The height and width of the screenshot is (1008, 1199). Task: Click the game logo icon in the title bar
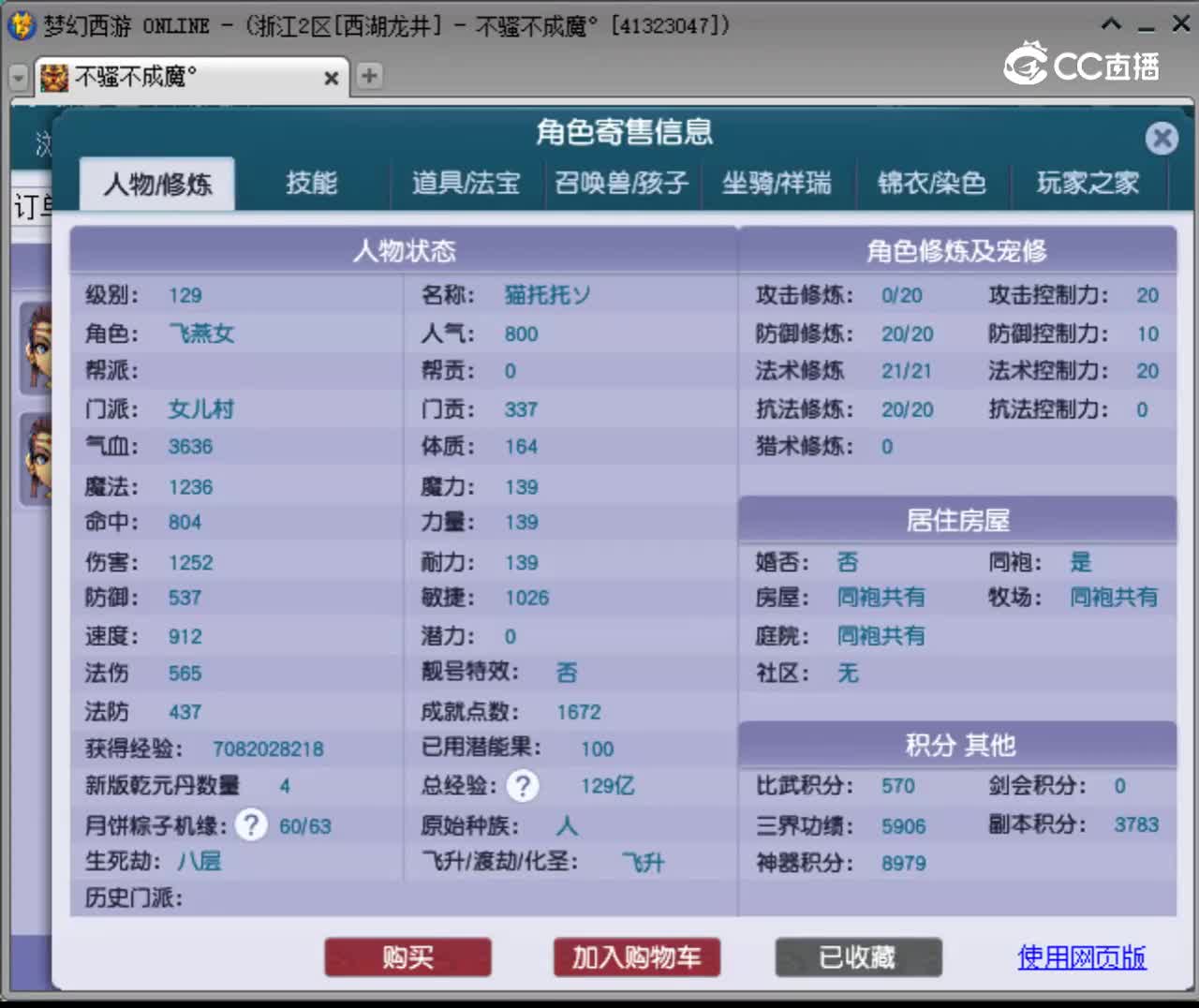(21, 25)
